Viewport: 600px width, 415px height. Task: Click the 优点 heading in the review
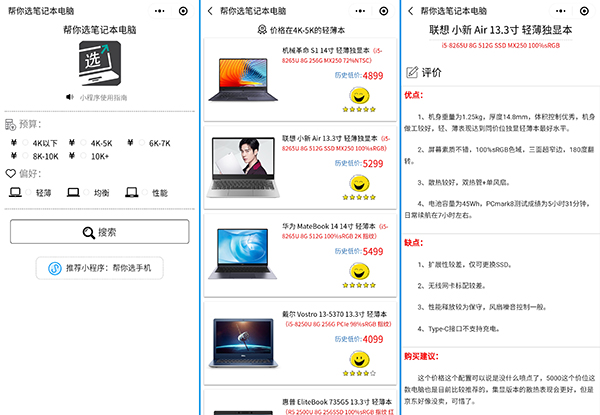click(414, 95)
